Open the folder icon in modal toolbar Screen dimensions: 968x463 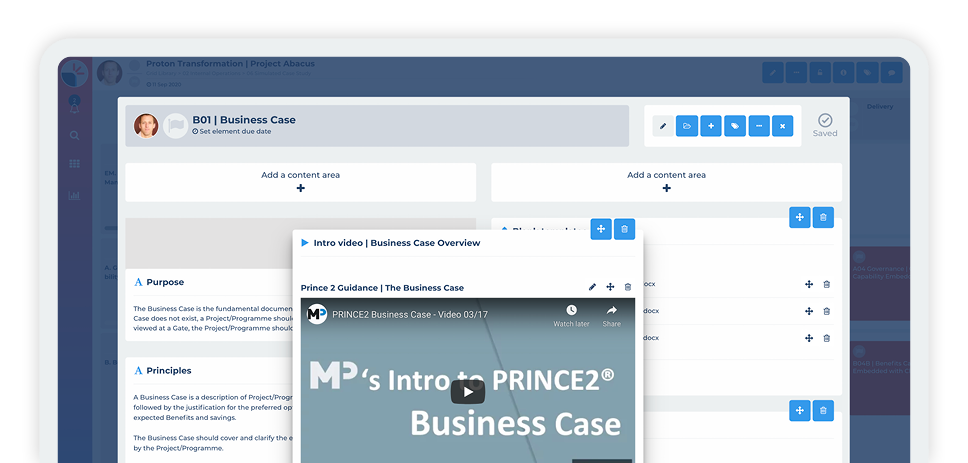(686, 126)
